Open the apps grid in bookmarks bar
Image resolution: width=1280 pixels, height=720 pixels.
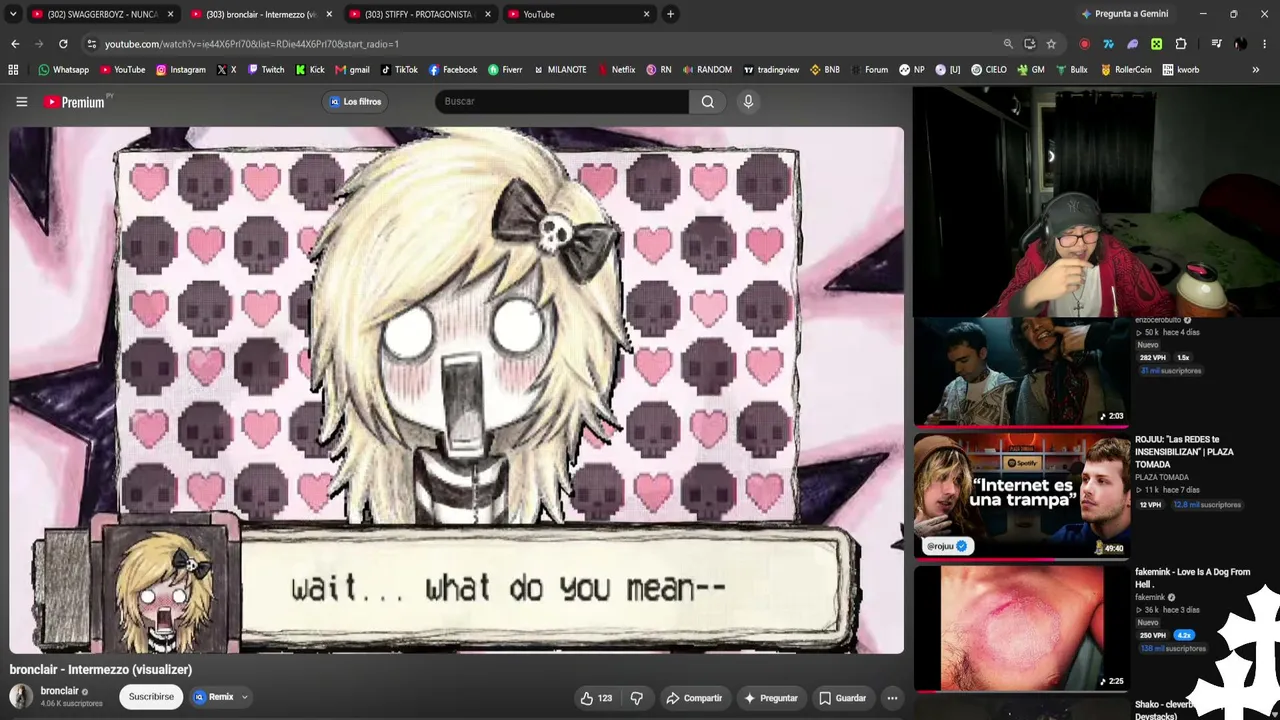click(13, 70)
